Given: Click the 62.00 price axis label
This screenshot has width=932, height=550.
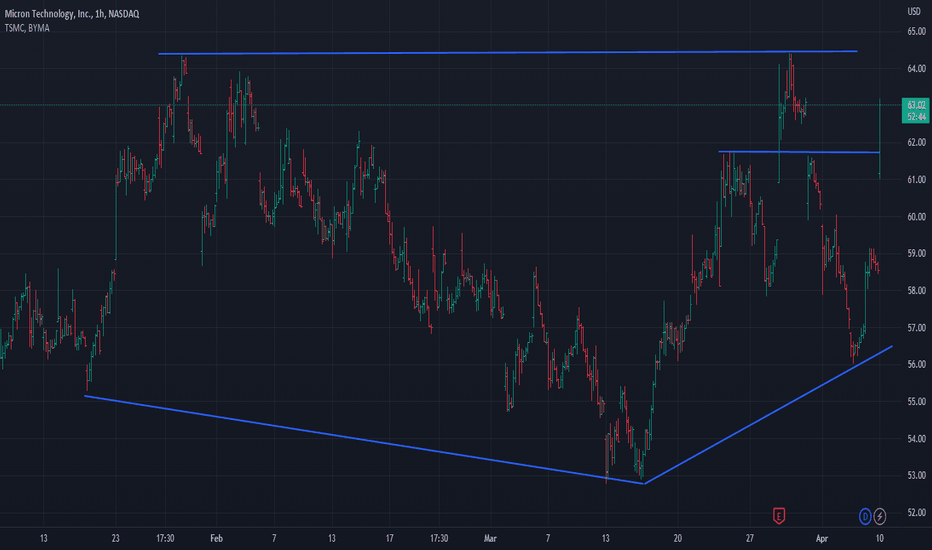Looking at the screenshot, I should pyautogui.click(x=916, y=143).
